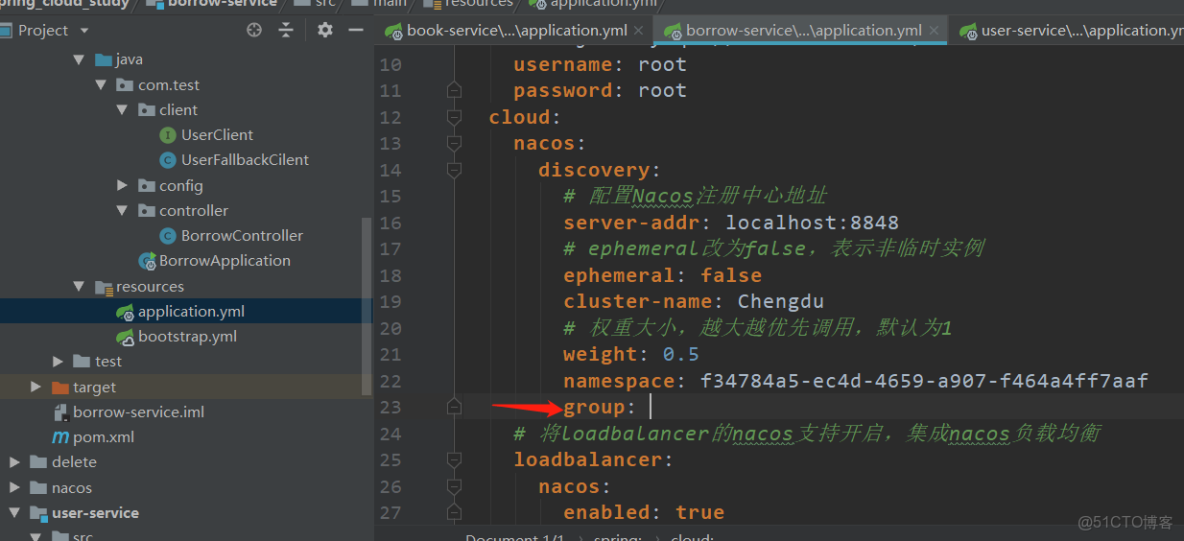Click the delete folder icon
The width and height of the screenshot is (1184, 541).
click(39, 462)
